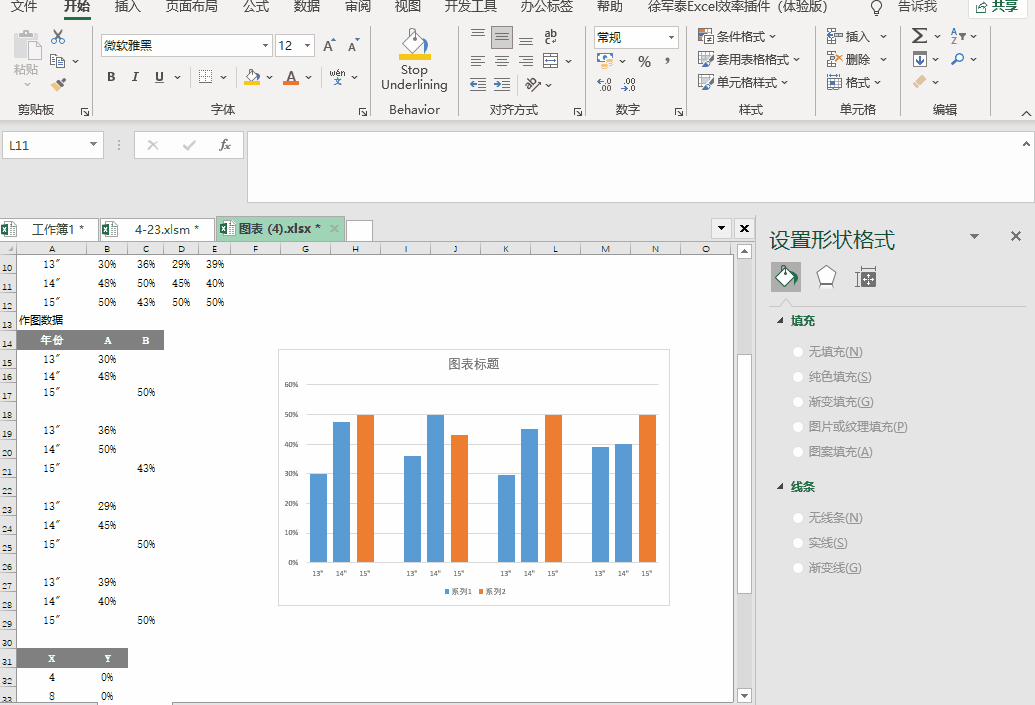Image resolution: width=1035 pixels, height=705 pixels.
Task: Click the Insert Function fx icon
Action: 224,145
